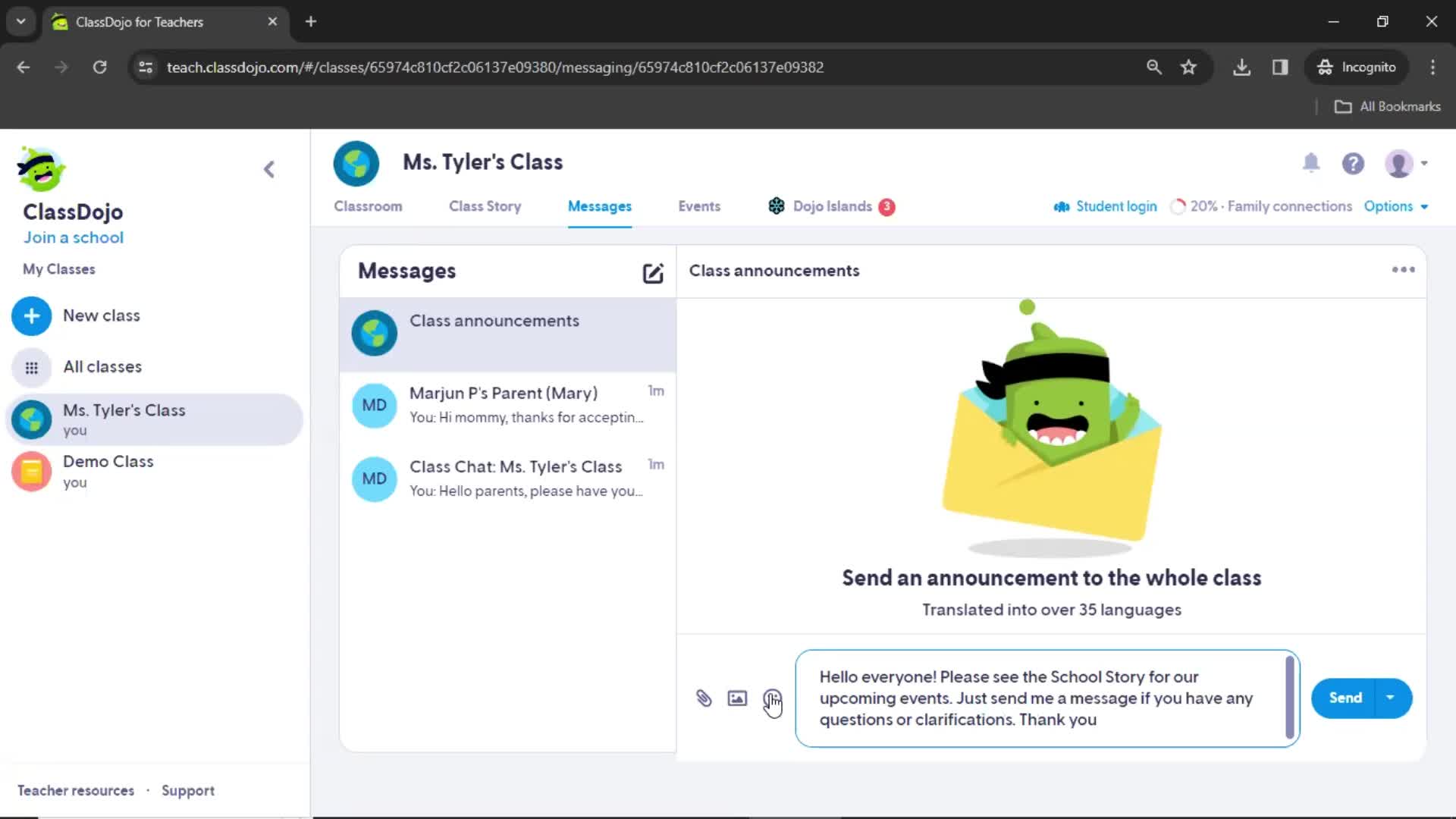Expand the Send button dropdown arrow
The width and height of the screenshot is (1456, 819).
click(x=1391, y=697)
